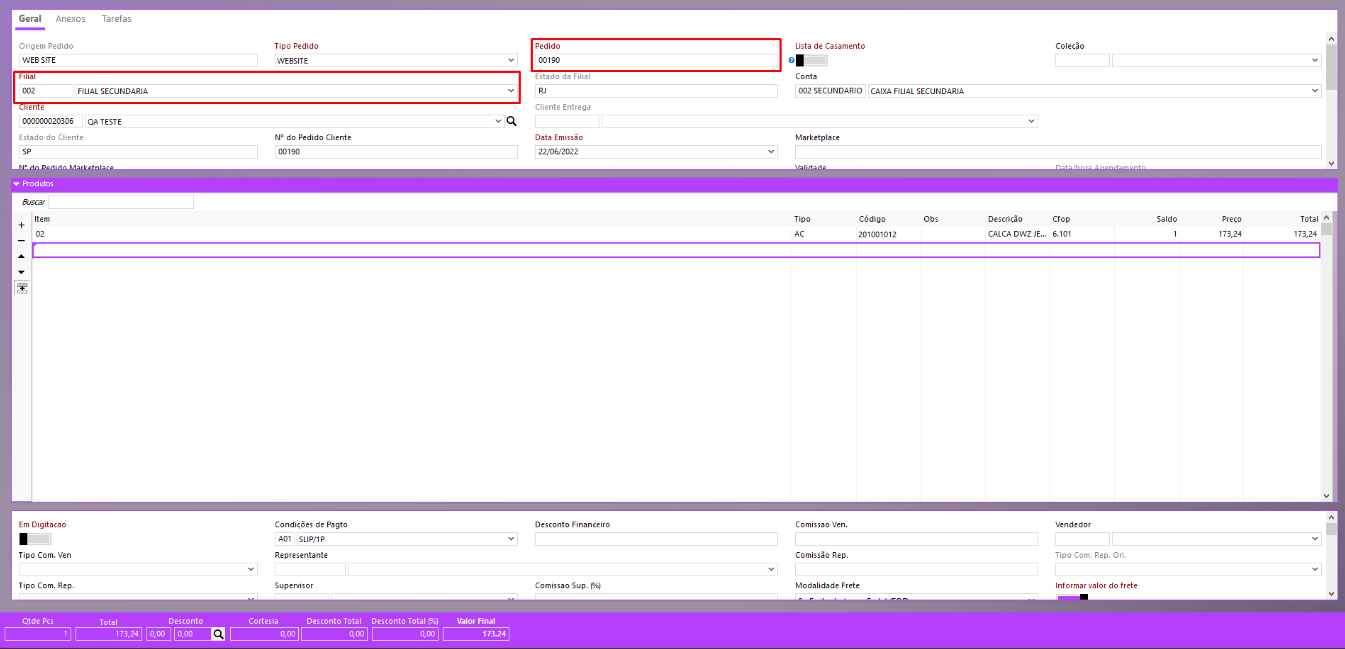Viewport: 1345px width, 649px height.
Task: Click the Origem Pedido field
Action: click(x=138, y=61)
